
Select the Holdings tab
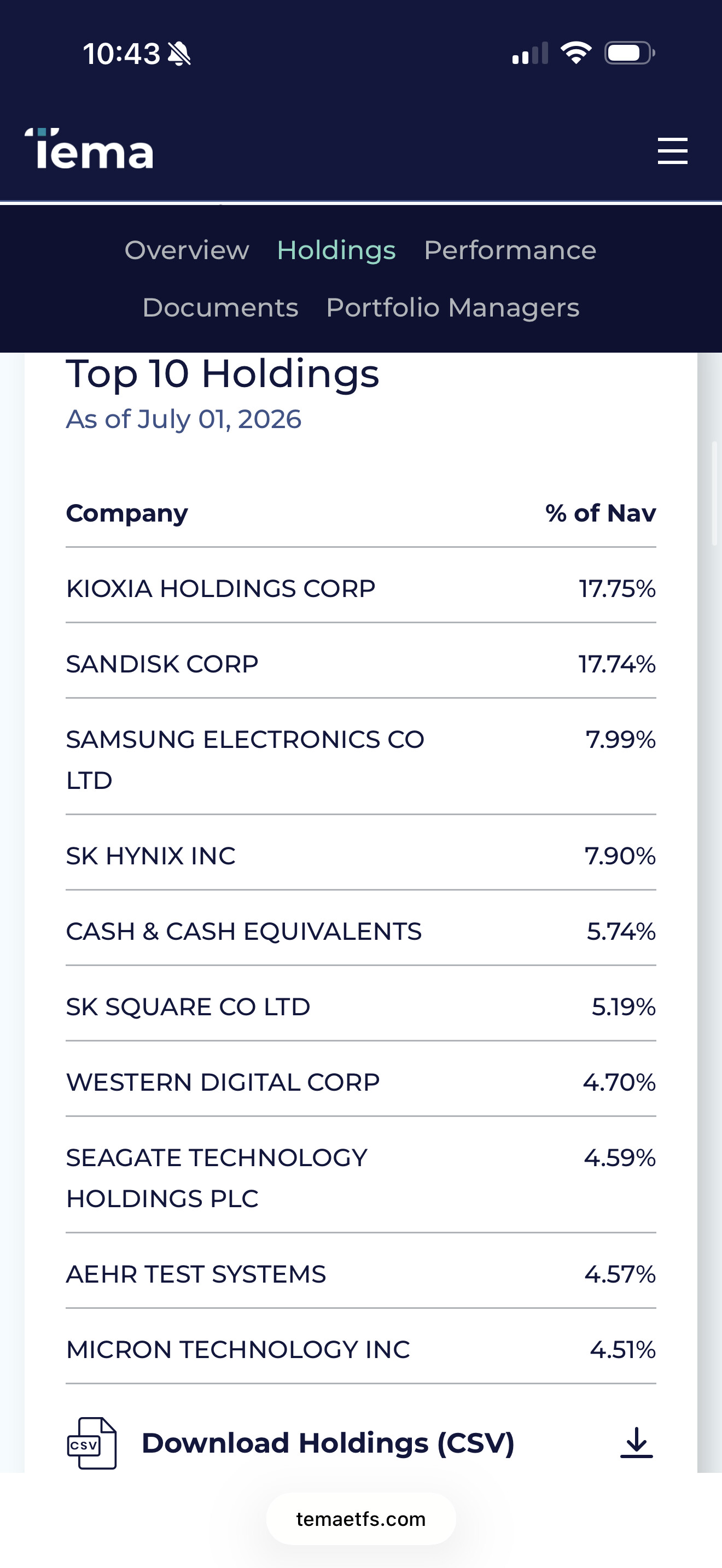336,250
